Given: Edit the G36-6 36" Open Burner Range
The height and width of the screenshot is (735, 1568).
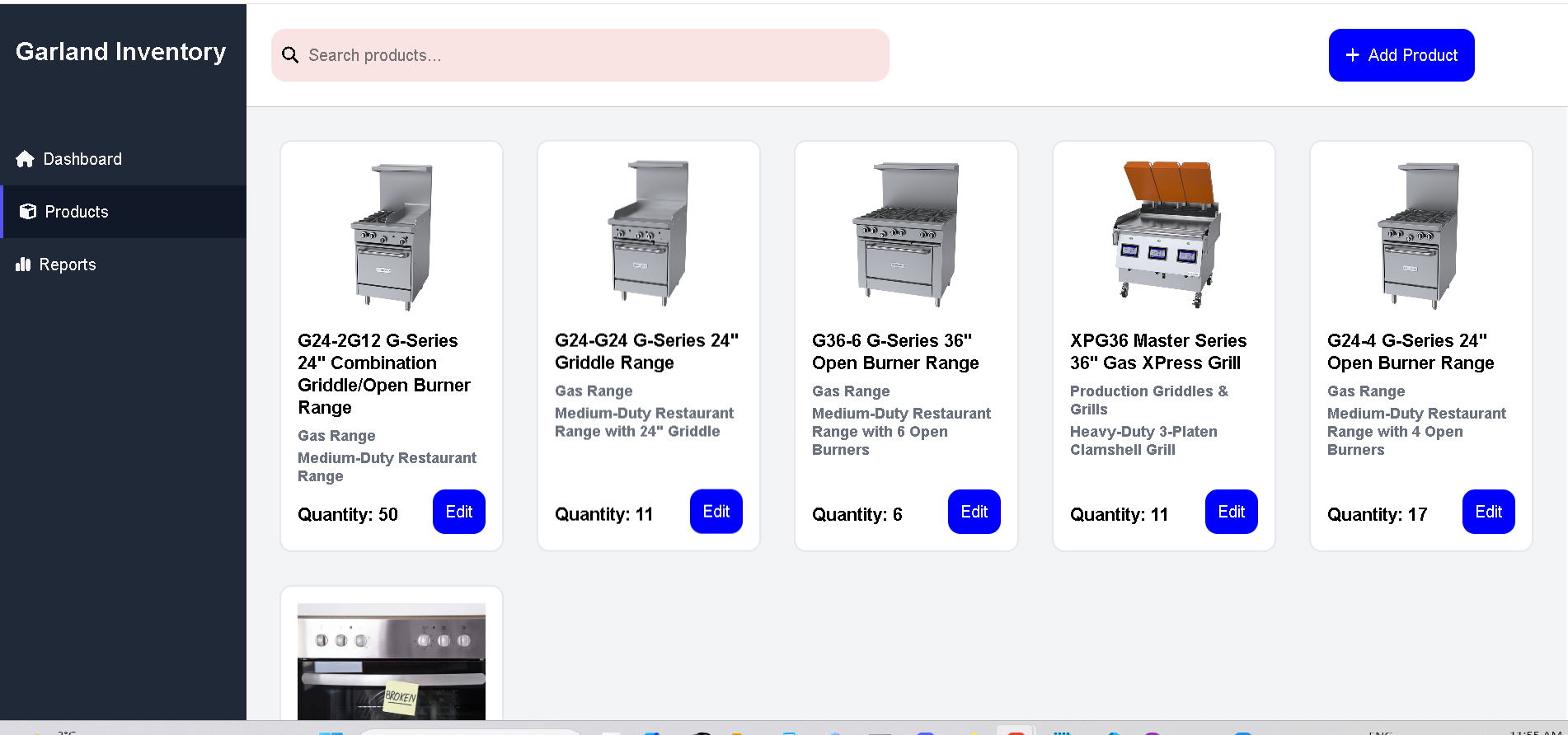Looking at the screenshot, I should tap(974, 512).
